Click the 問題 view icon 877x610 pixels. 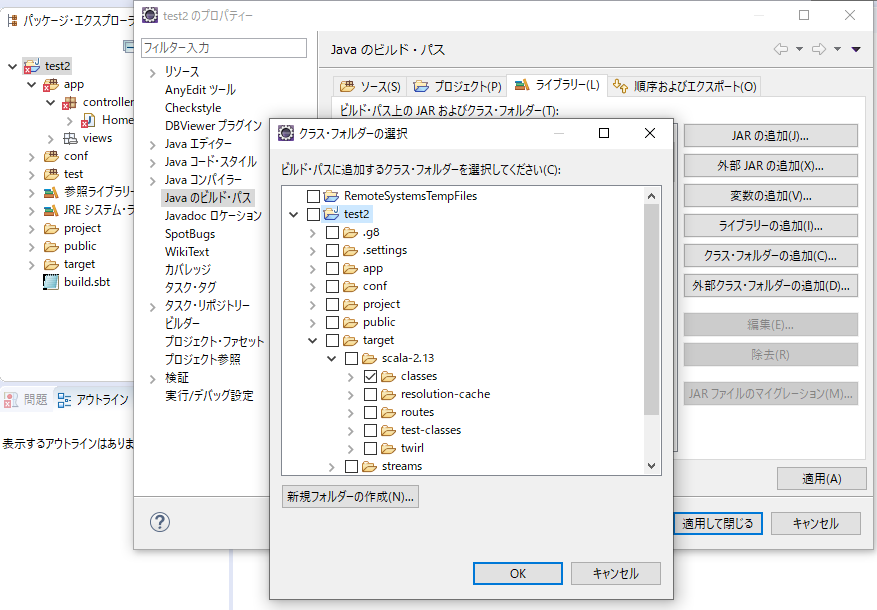coord(11,400)
